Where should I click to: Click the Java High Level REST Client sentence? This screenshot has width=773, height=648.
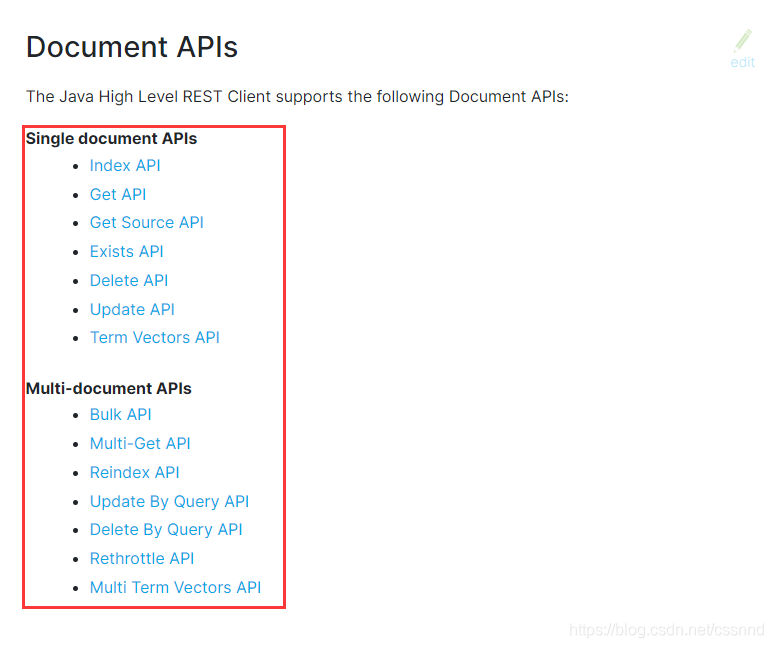[297, 97]
